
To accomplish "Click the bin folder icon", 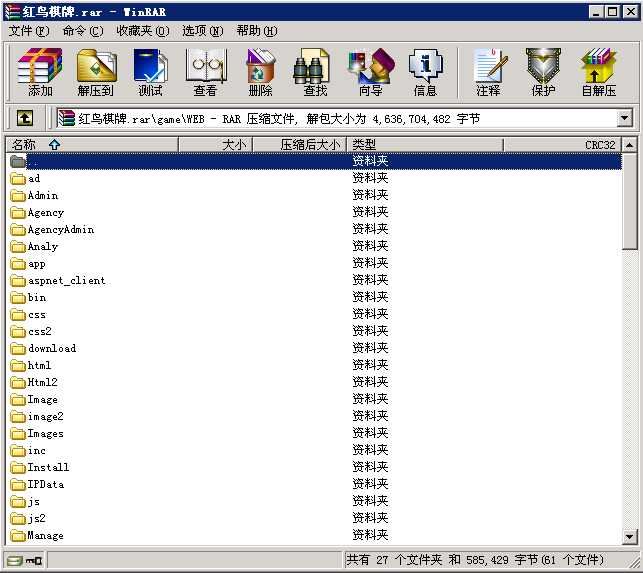I will (x=18, y=298).
